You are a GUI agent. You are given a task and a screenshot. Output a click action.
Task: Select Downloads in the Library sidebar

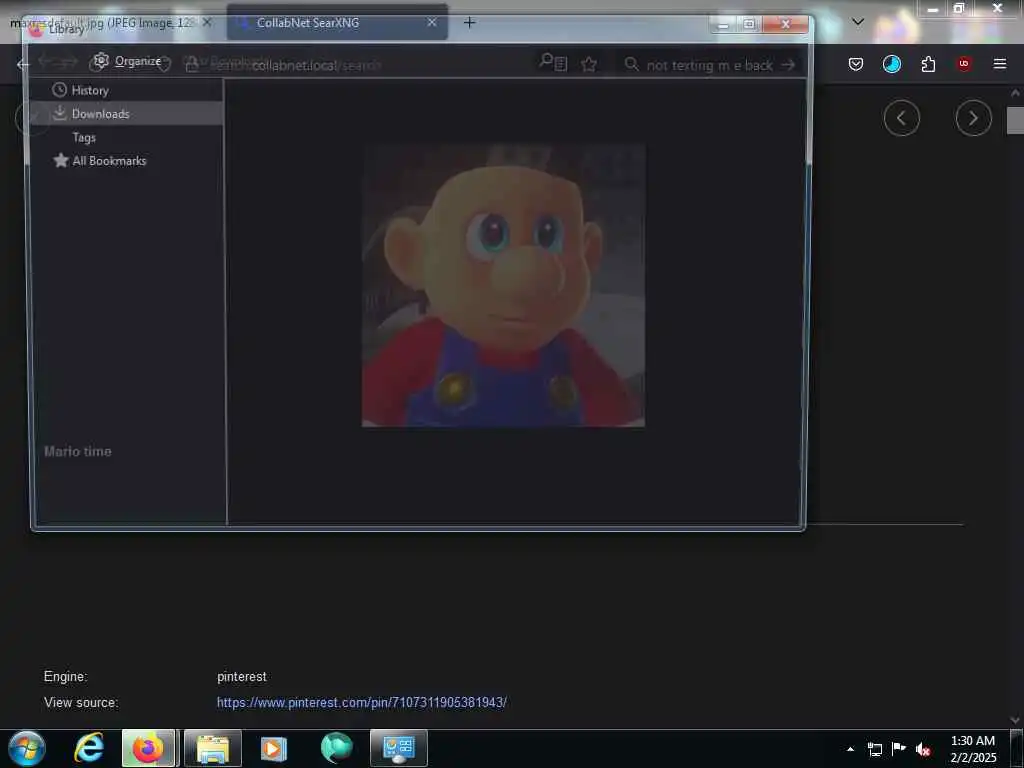point(126,114)
